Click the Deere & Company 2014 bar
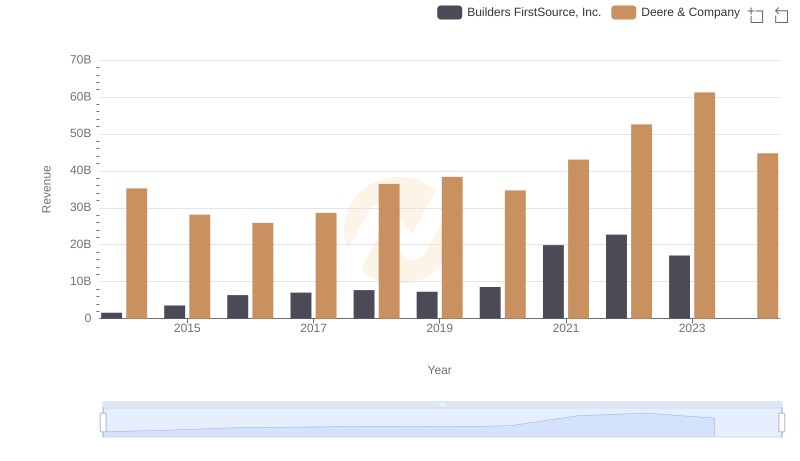The height and width of the screenshot is (461, 800). coord(137,253)
